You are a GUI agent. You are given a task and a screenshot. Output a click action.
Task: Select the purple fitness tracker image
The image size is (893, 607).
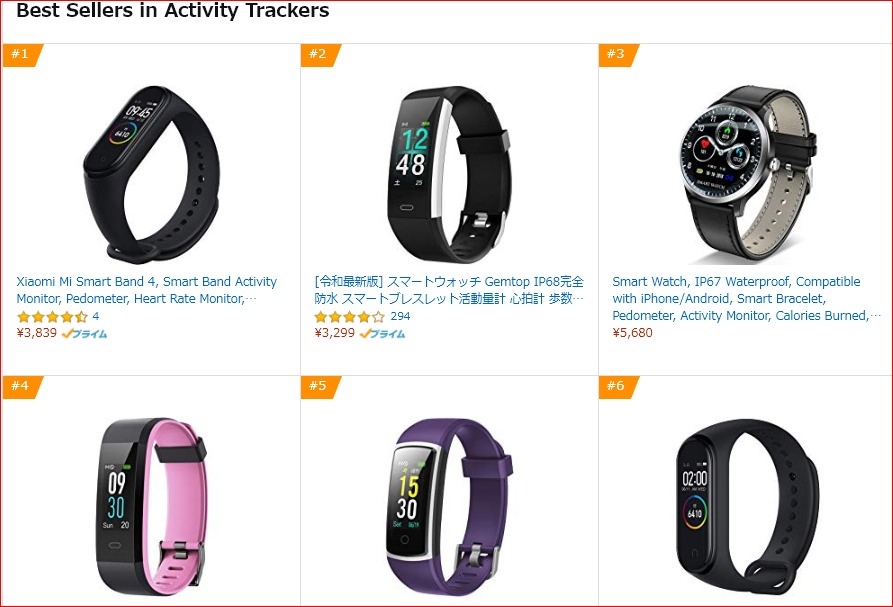tap(448, 507)
